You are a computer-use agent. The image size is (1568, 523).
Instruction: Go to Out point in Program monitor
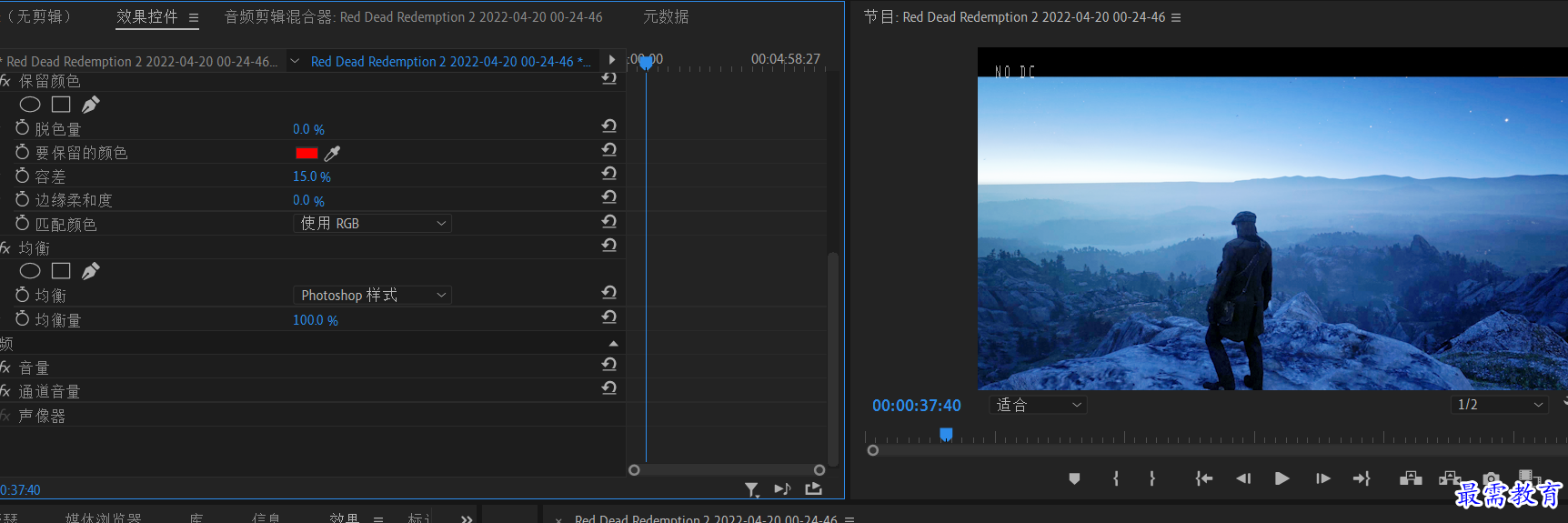click(1362, 478)
